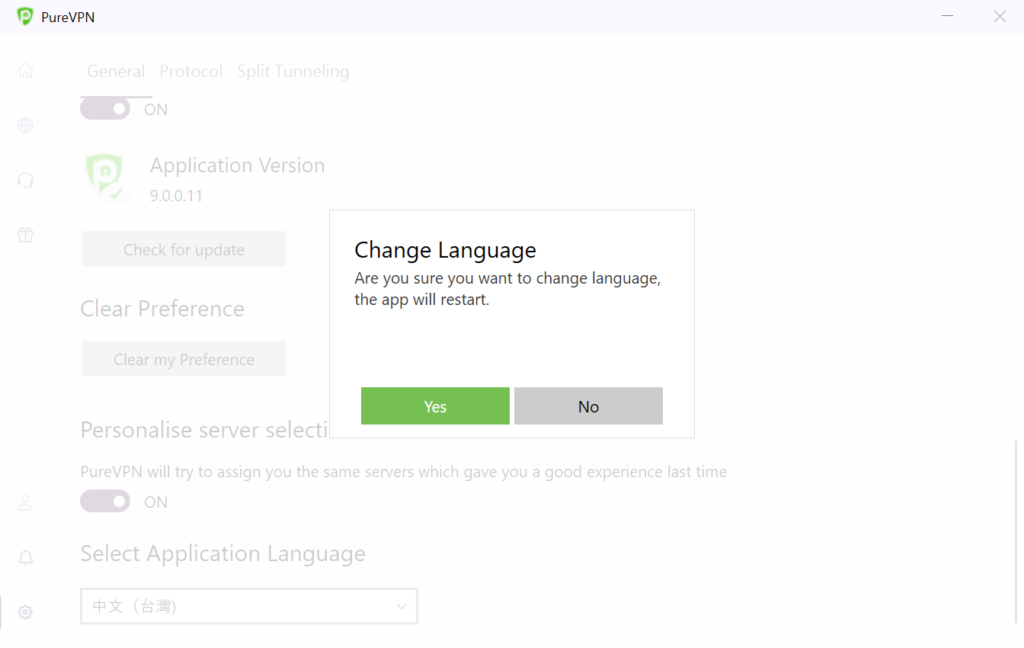Toggle the Personalise server selection switch
This screenshot has height=648, width=1024.
point(105,501)
